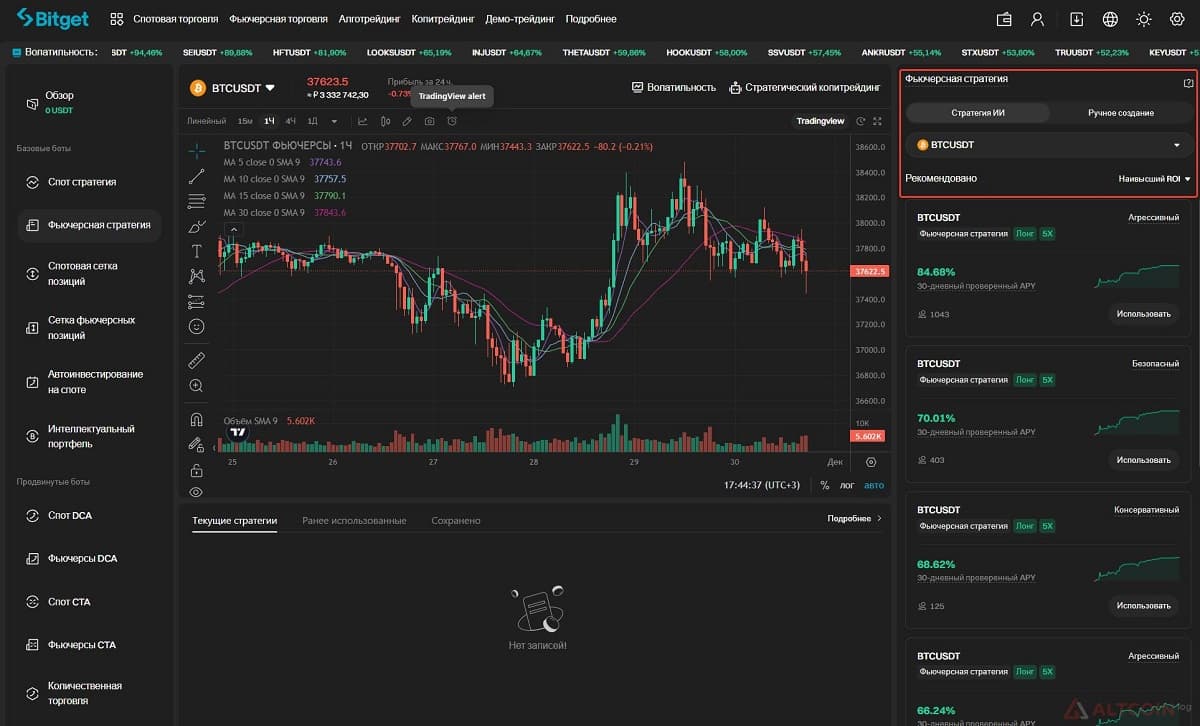Open the language globe icon
The width and height of the screenshot is (1200, 726).
(1110, 19)
